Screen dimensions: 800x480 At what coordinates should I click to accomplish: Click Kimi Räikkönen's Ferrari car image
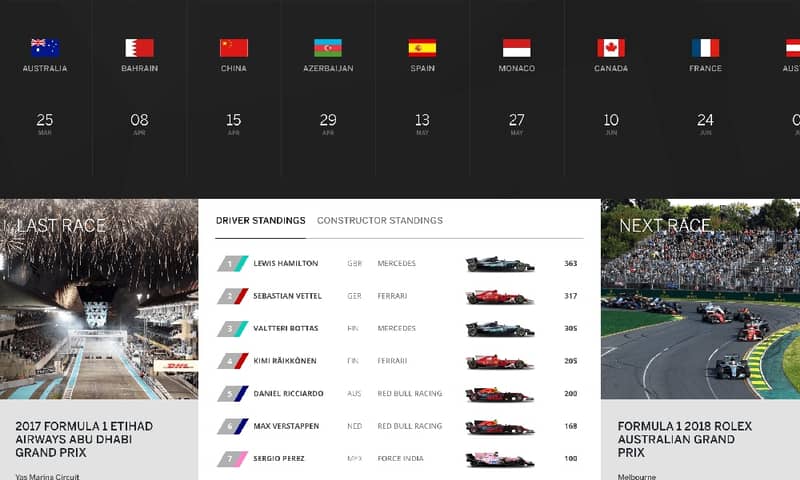[x=499, y=362]
